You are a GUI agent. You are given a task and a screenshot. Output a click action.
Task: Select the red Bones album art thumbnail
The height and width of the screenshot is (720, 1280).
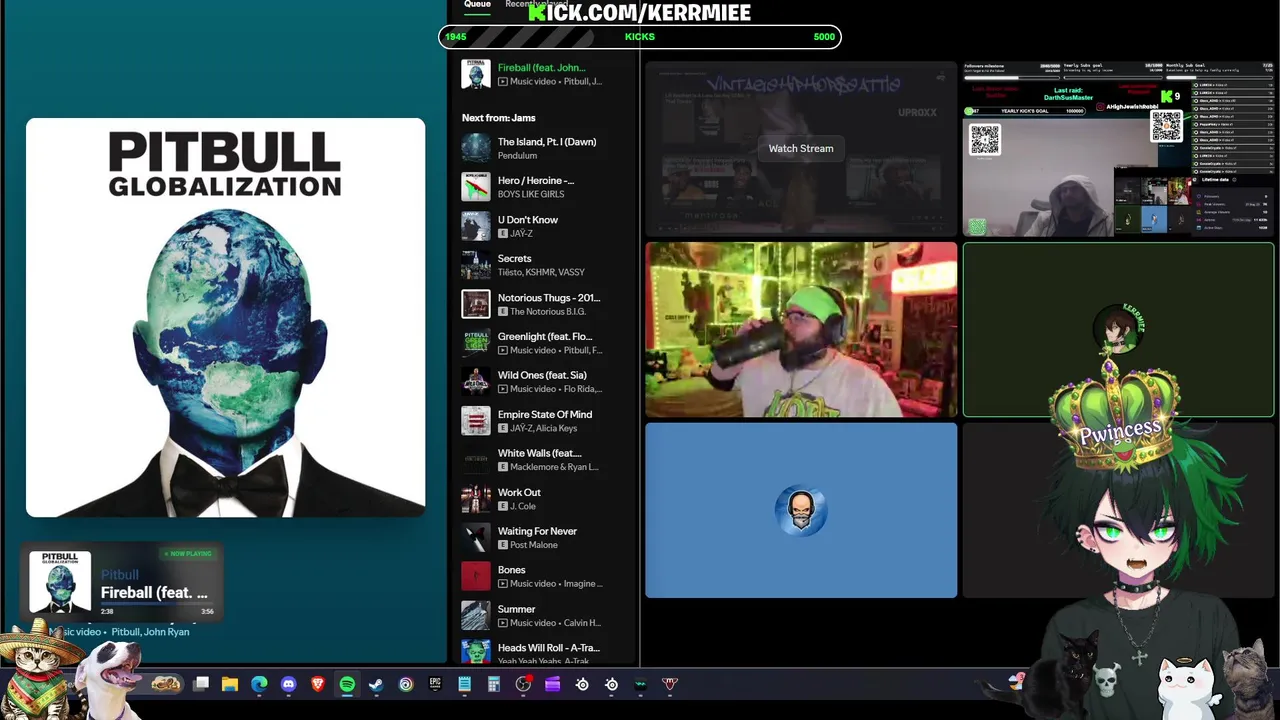coord(476,576)
